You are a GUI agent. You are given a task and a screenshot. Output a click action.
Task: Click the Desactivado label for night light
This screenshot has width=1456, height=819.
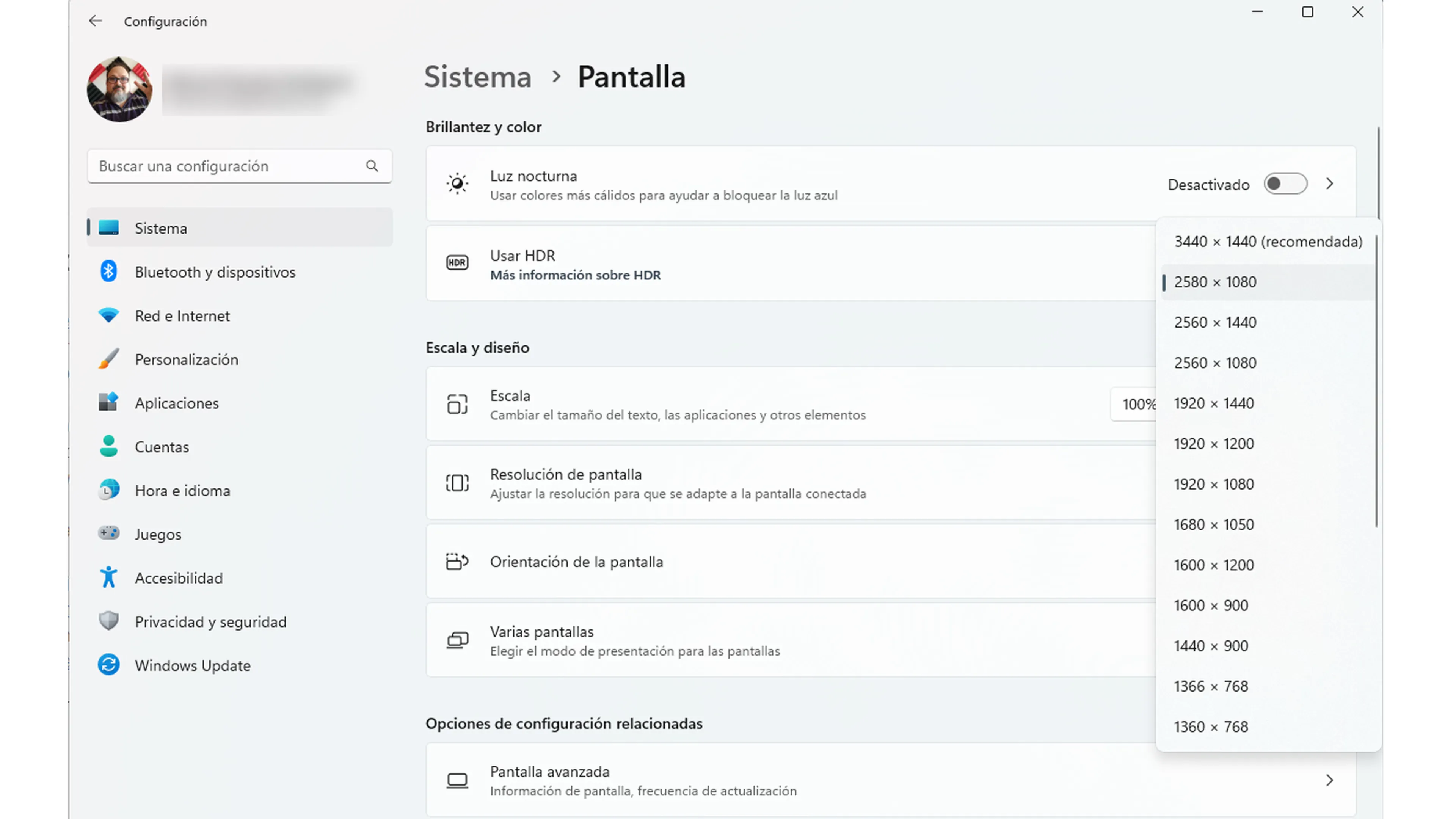click(x=1208, y=185)
